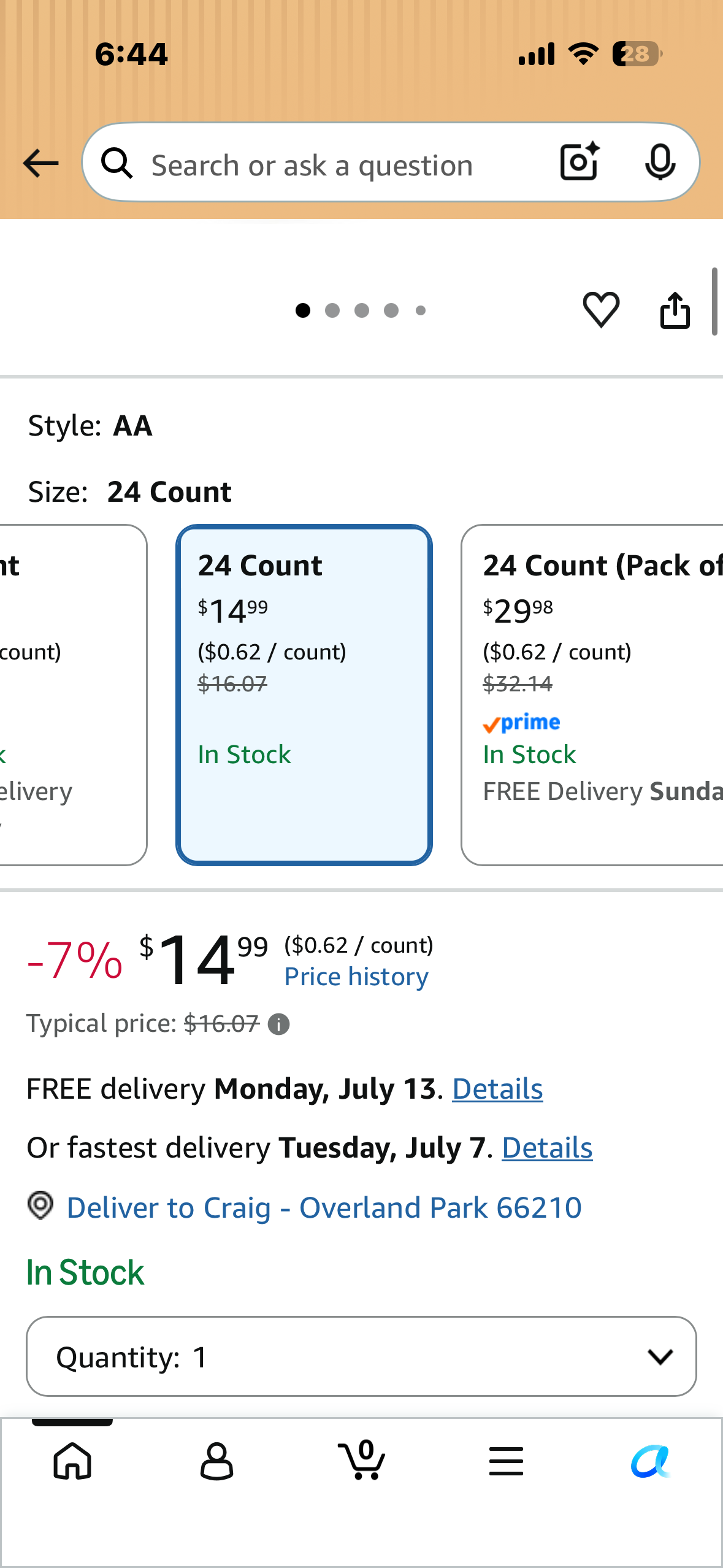Select the 24 Count Pack option at $29.98
The height and width of the screenshot is (1568, 723).
(592, 694)
